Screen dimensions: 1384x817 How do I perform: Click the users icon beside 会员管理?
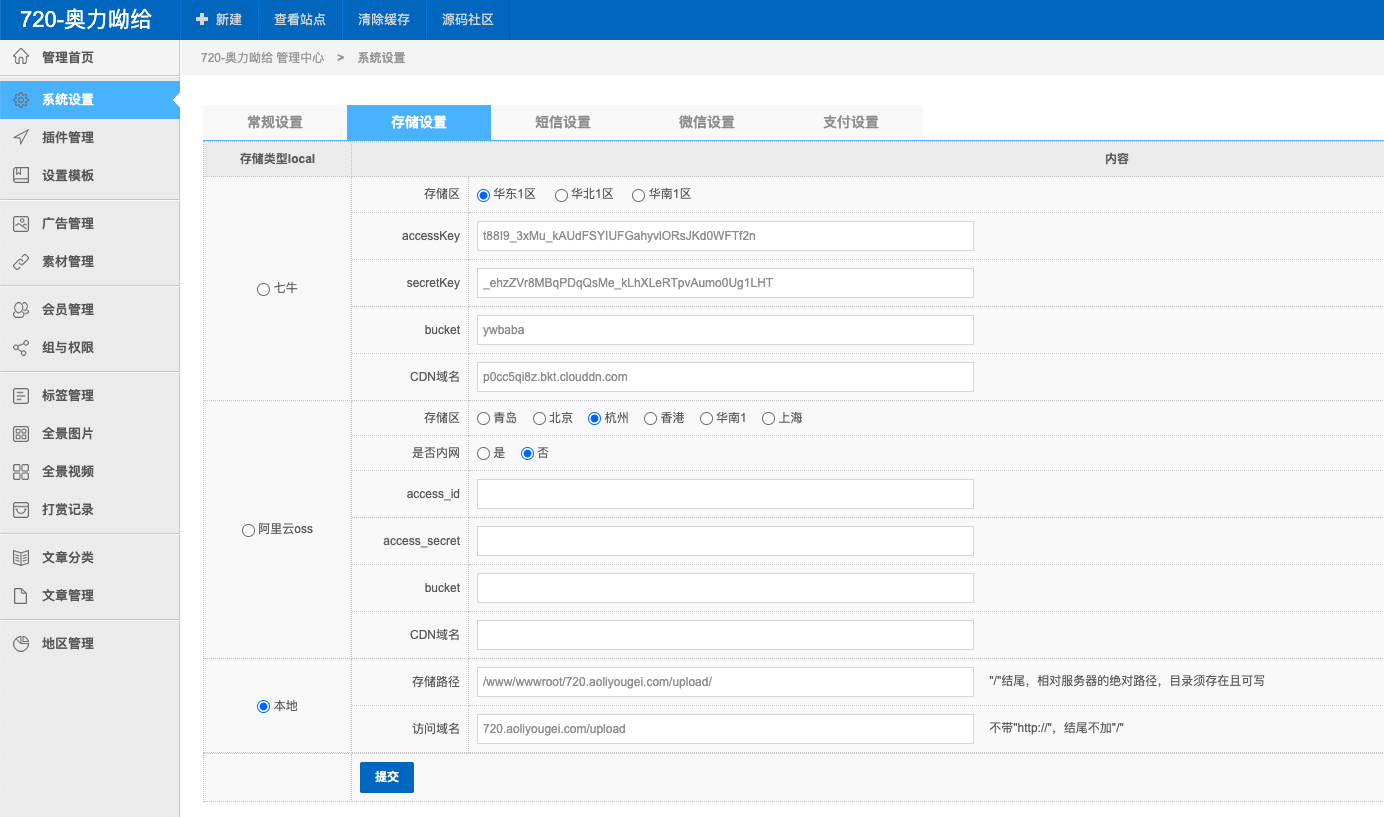21,310
